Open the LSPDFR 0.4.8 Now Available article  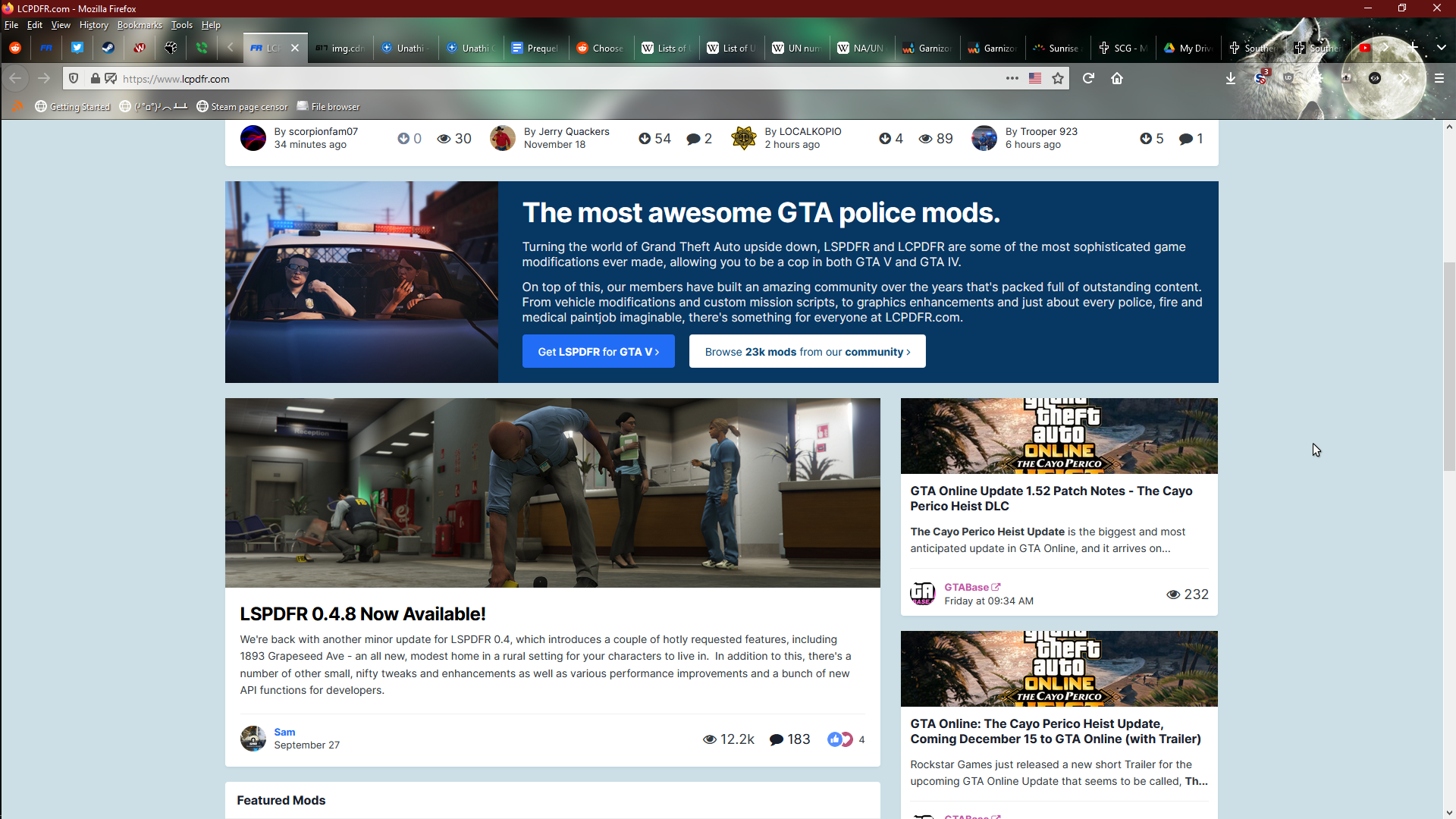(362, 613)
